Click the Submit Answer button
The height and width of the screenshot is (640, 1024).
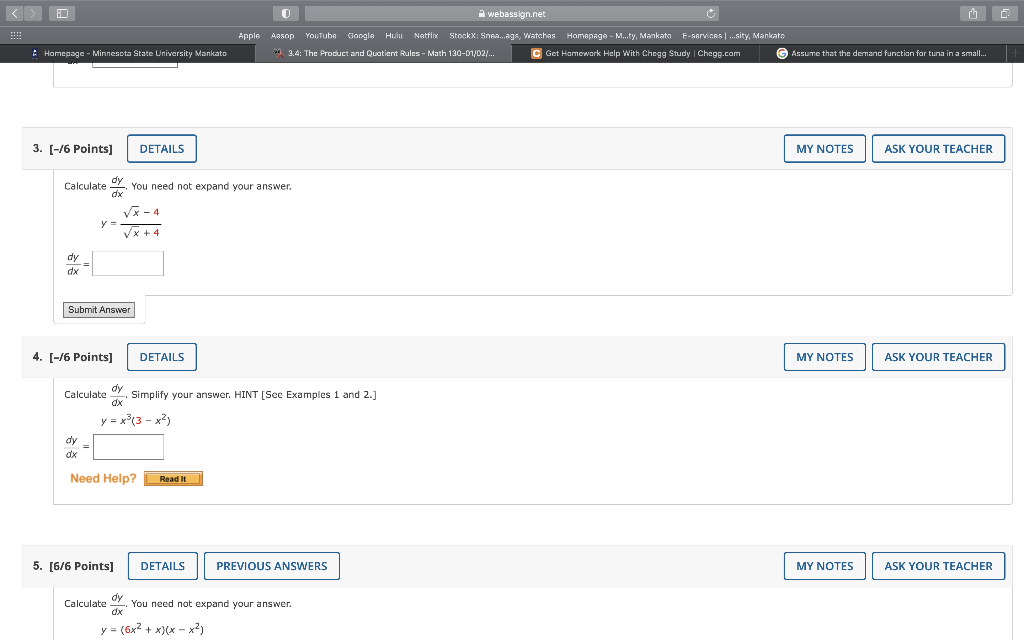[x=99, y=310]
